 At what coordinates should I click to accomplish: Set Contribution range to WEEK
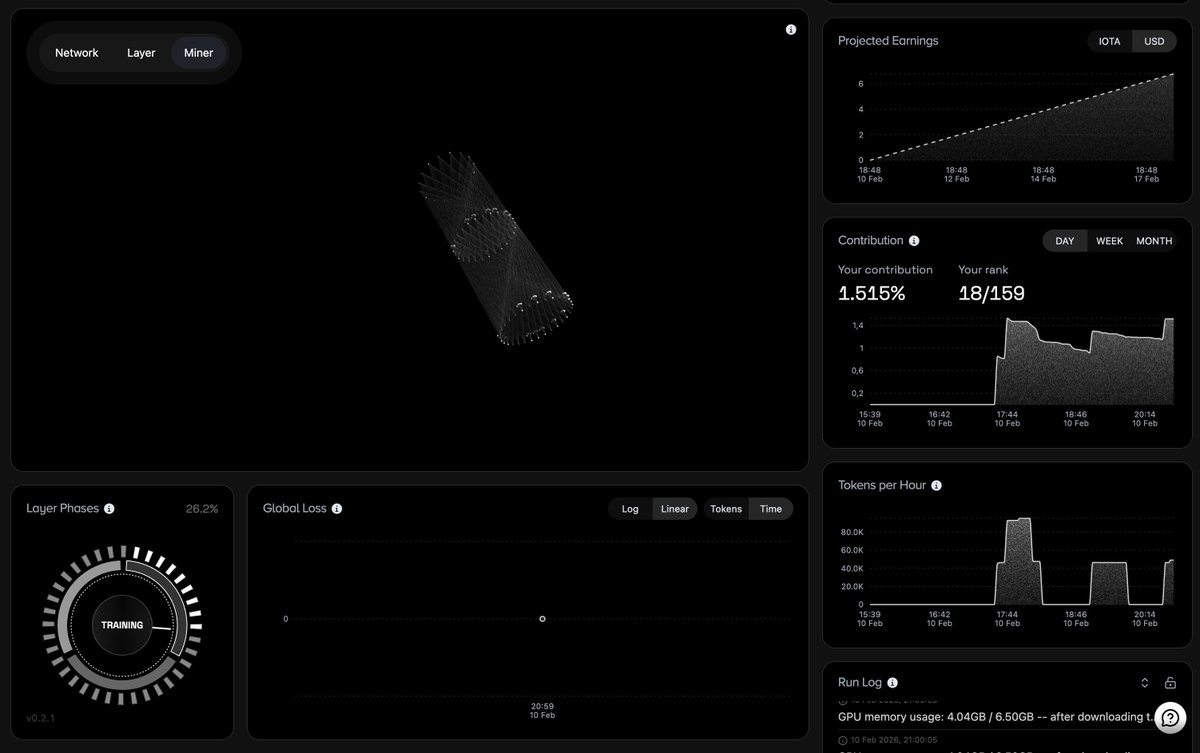coord(1110,241)
